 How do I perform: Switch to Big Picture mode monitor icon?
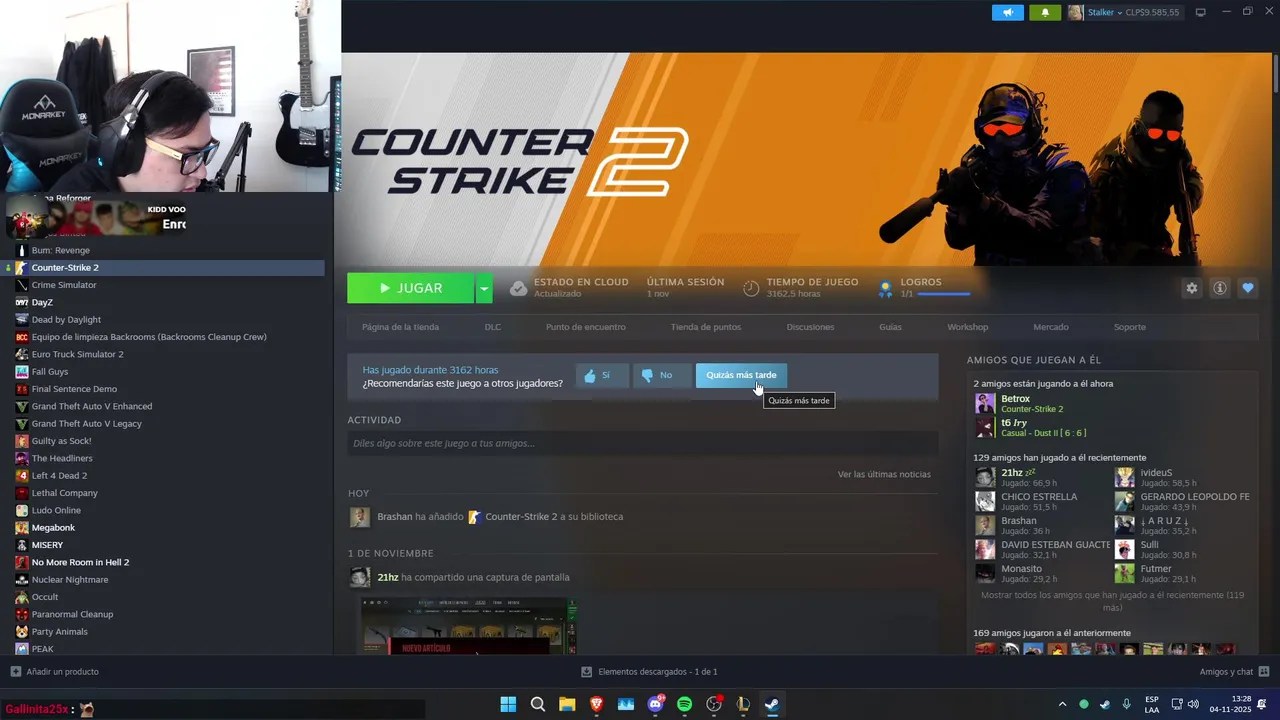coord(1201,12)
